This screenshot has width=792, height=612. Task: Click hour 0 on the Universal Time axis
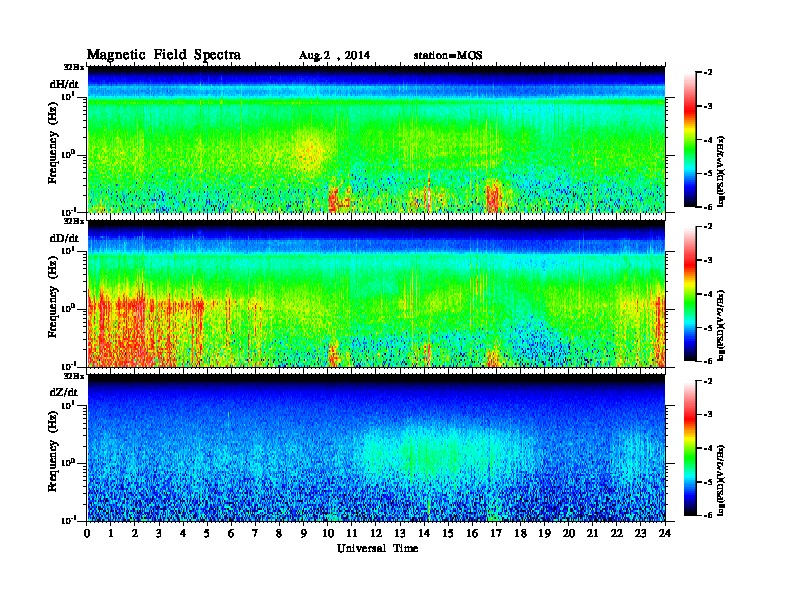(x=87, y=533)
